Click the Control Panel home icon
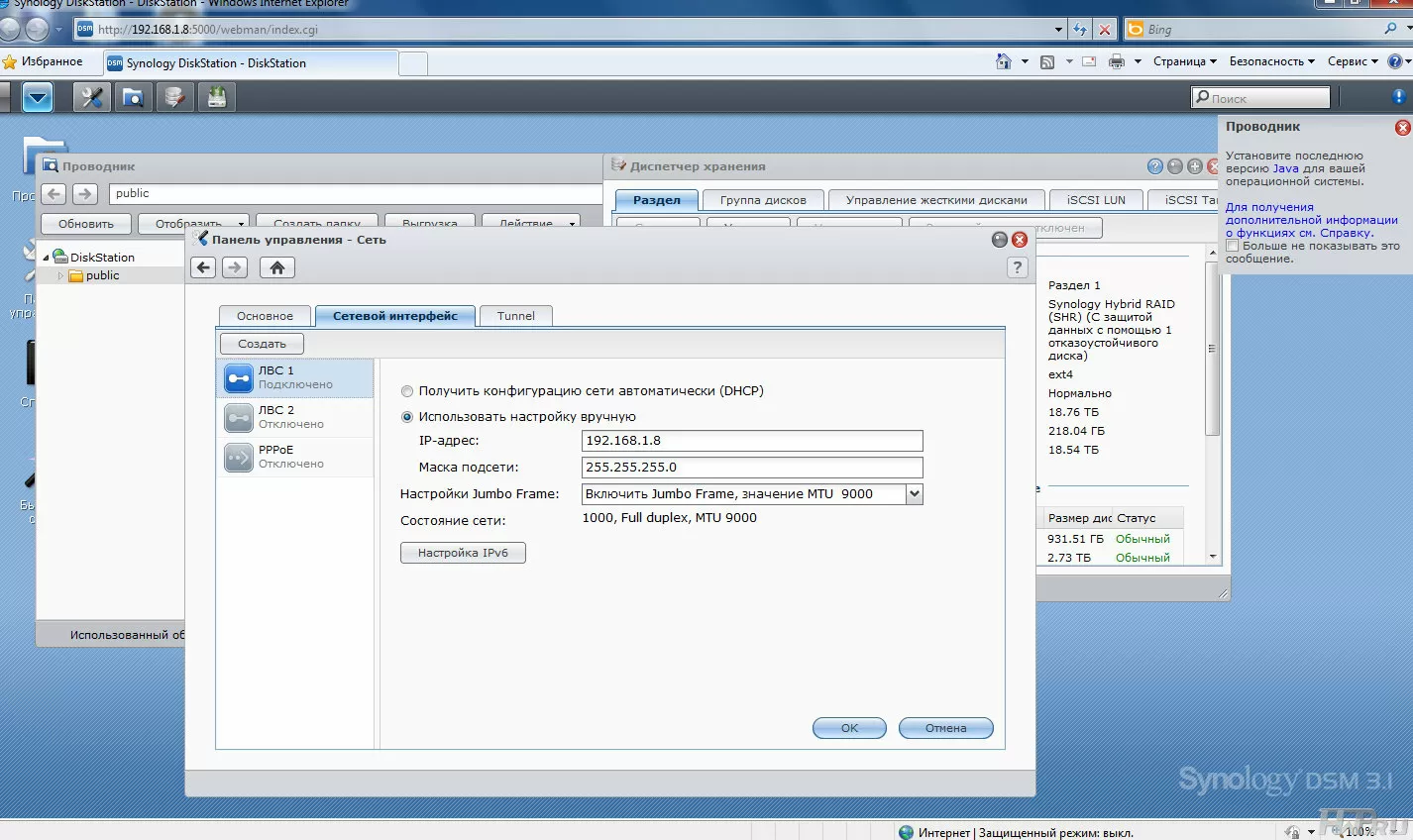The height and width of the screenshot is (840, 1413). (277, 267)
